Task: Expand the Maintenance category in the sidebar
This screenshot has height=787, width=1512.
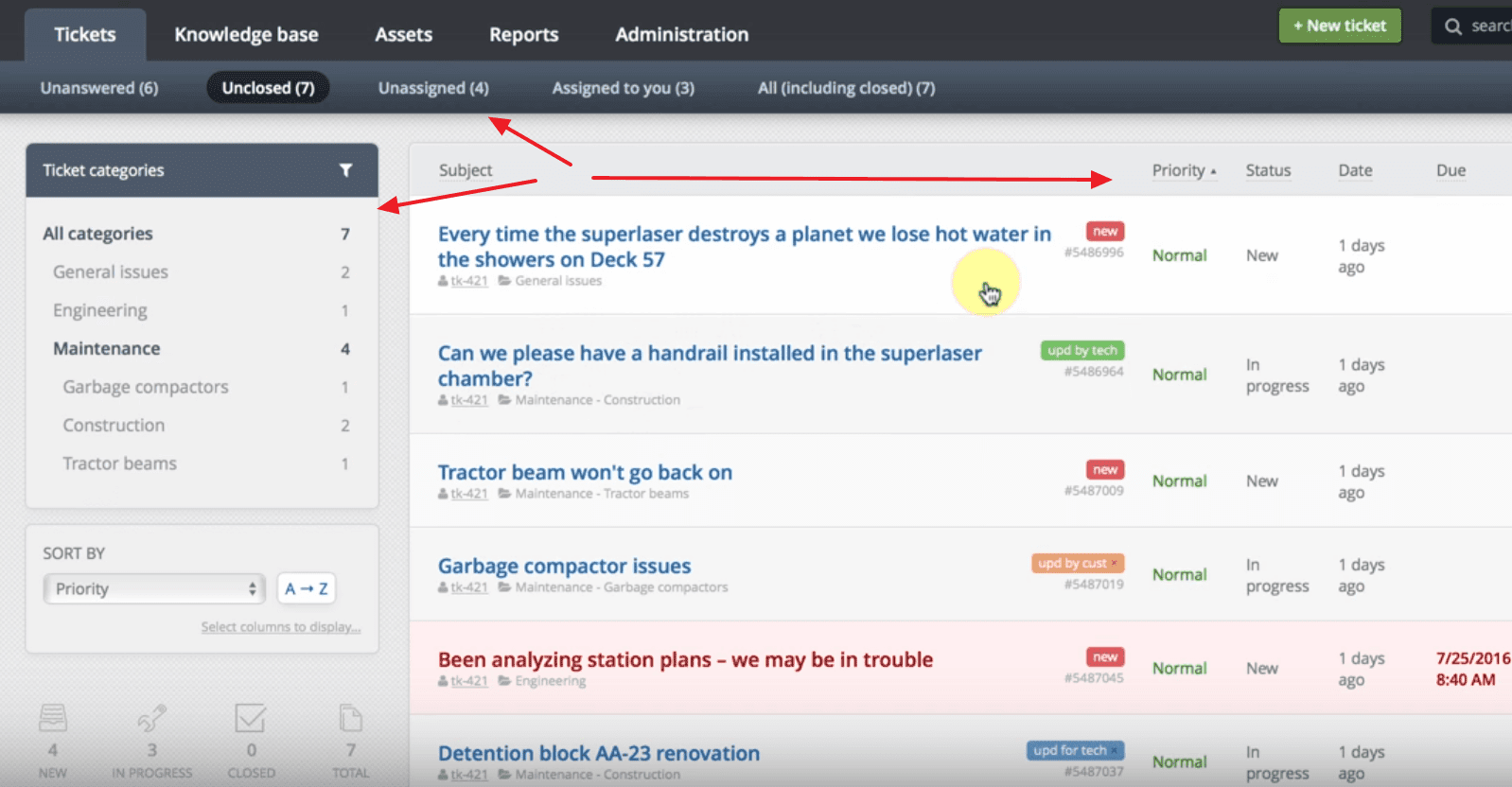Action: coord(107,349)
